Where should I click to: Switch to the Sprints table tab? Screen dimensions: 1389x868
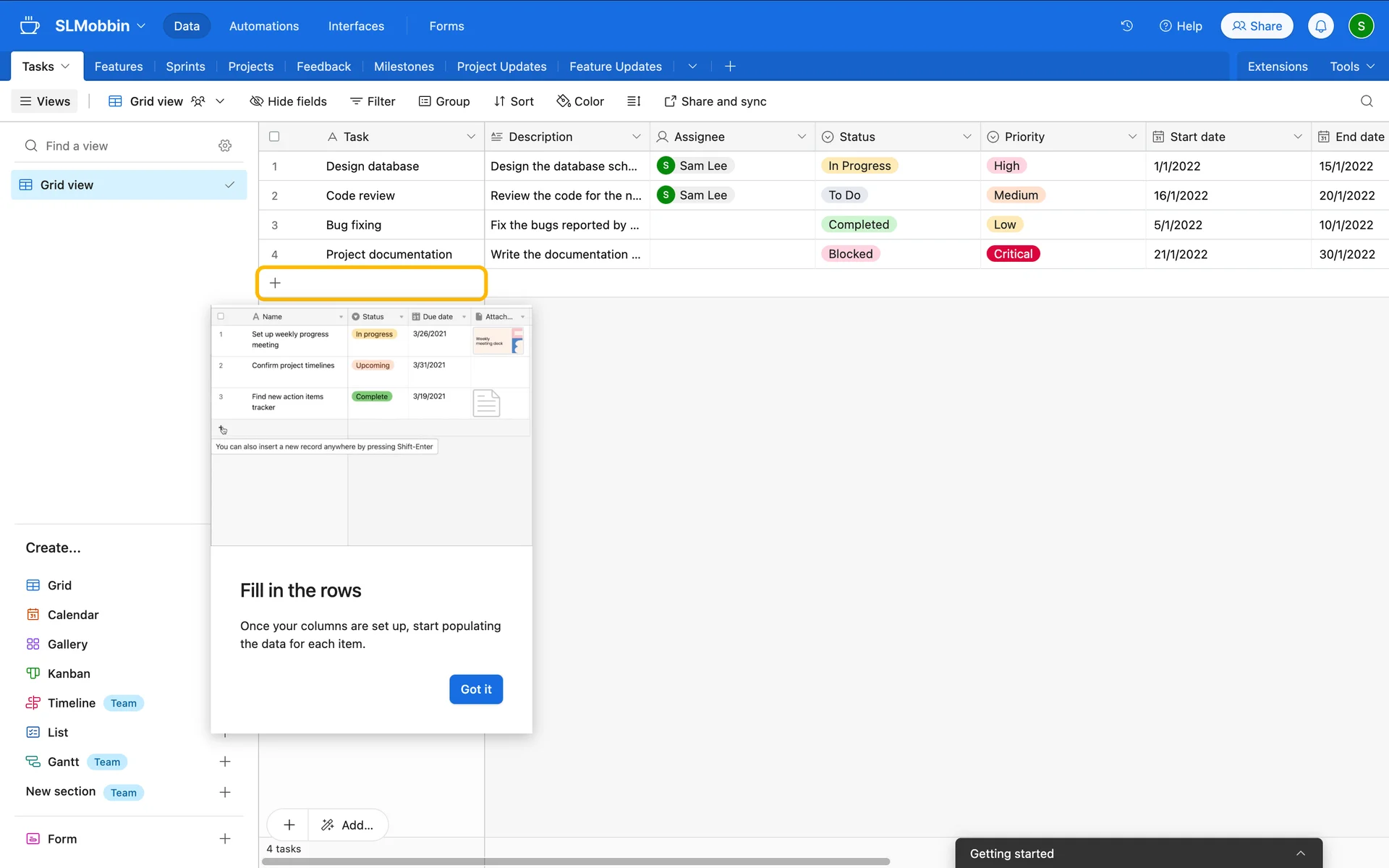click(x=185, y=67)
